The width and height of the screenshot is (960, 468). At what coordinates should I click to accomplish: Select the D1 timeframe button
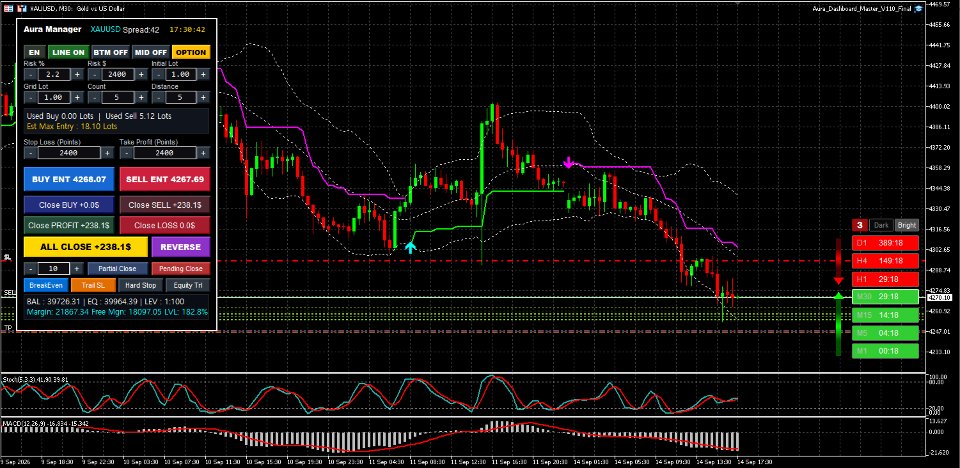885,243
